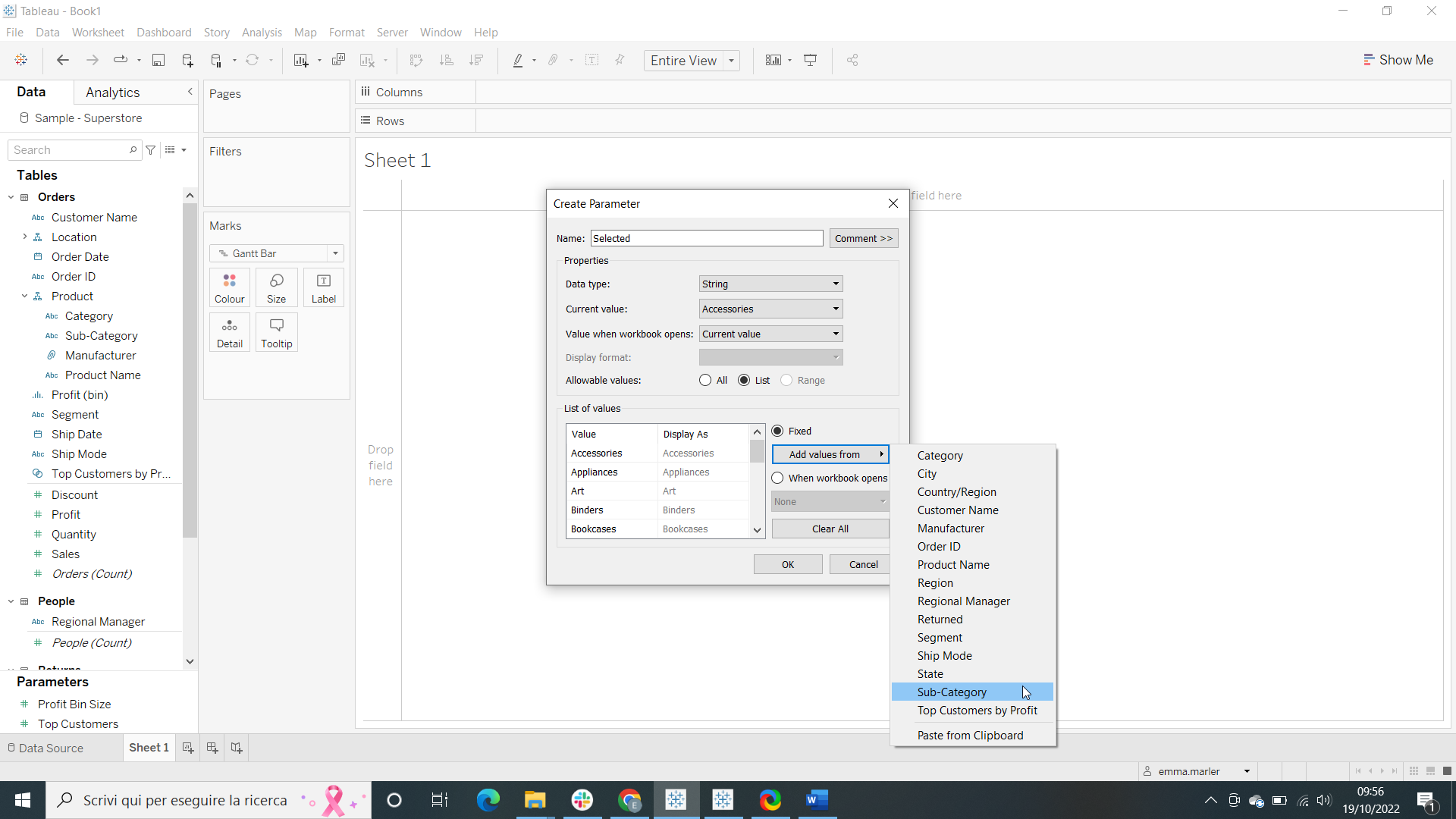Open Microsoft Word from the taskbar

coord(817,800)
